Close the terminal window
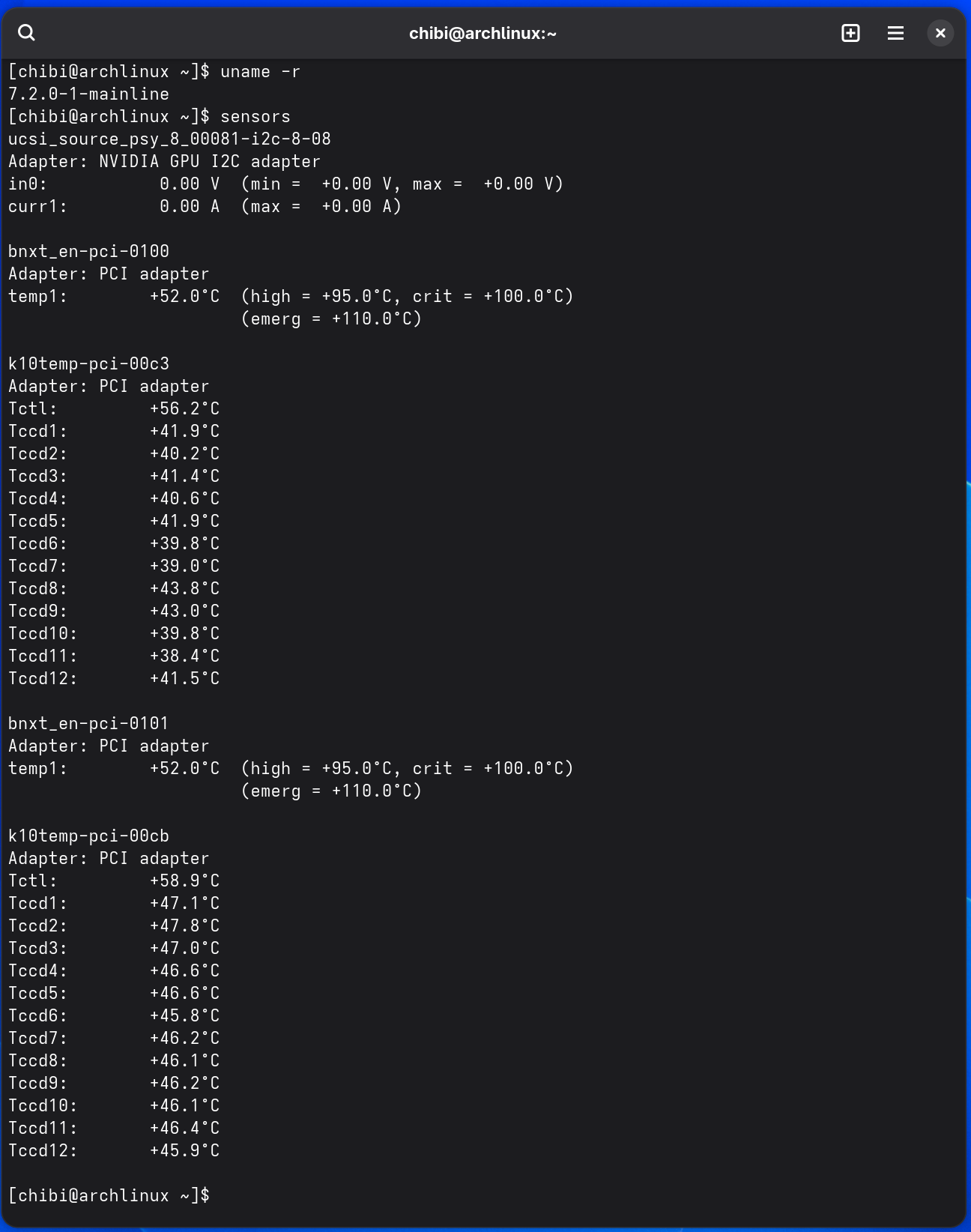Image resolution: width=971 pixels, height=1232 pixels. (x=940, y=33)
